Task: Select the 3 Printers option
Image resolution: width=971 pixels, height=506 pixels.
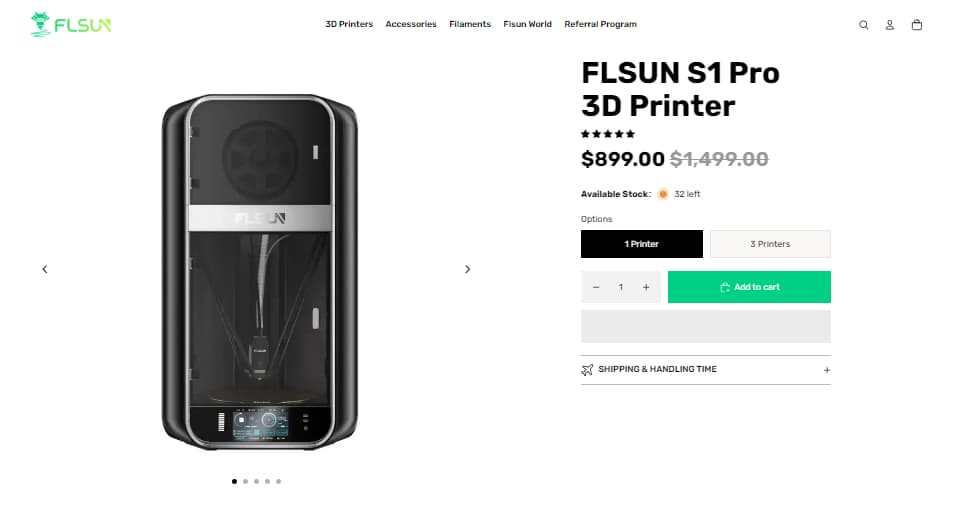Action: 770,244
